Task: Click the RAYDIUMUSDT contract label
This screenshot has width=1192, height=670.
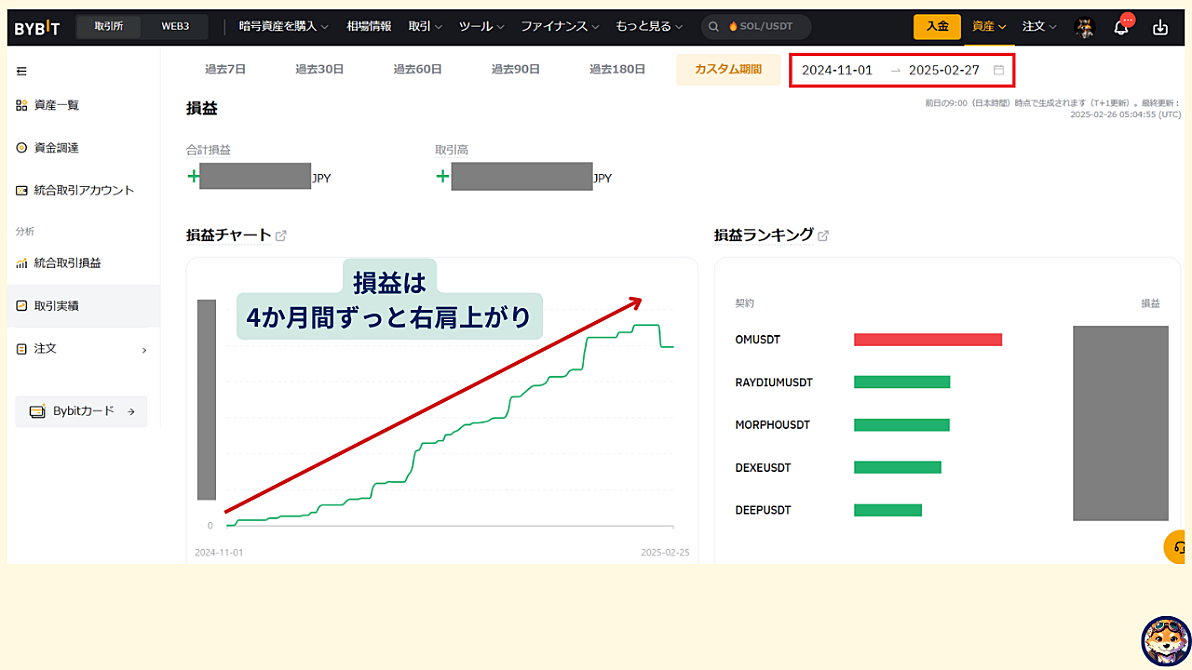Action: click(x=774, y=383)
